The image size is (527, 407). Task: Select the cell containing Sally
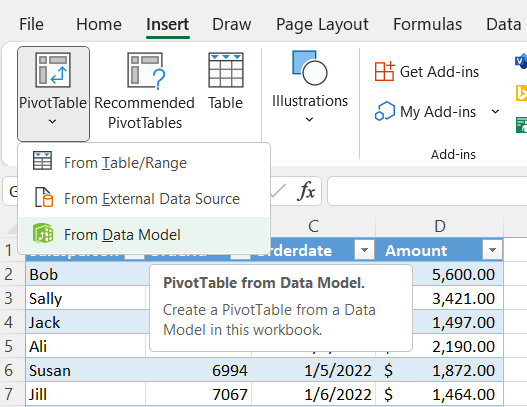(86, 298)
